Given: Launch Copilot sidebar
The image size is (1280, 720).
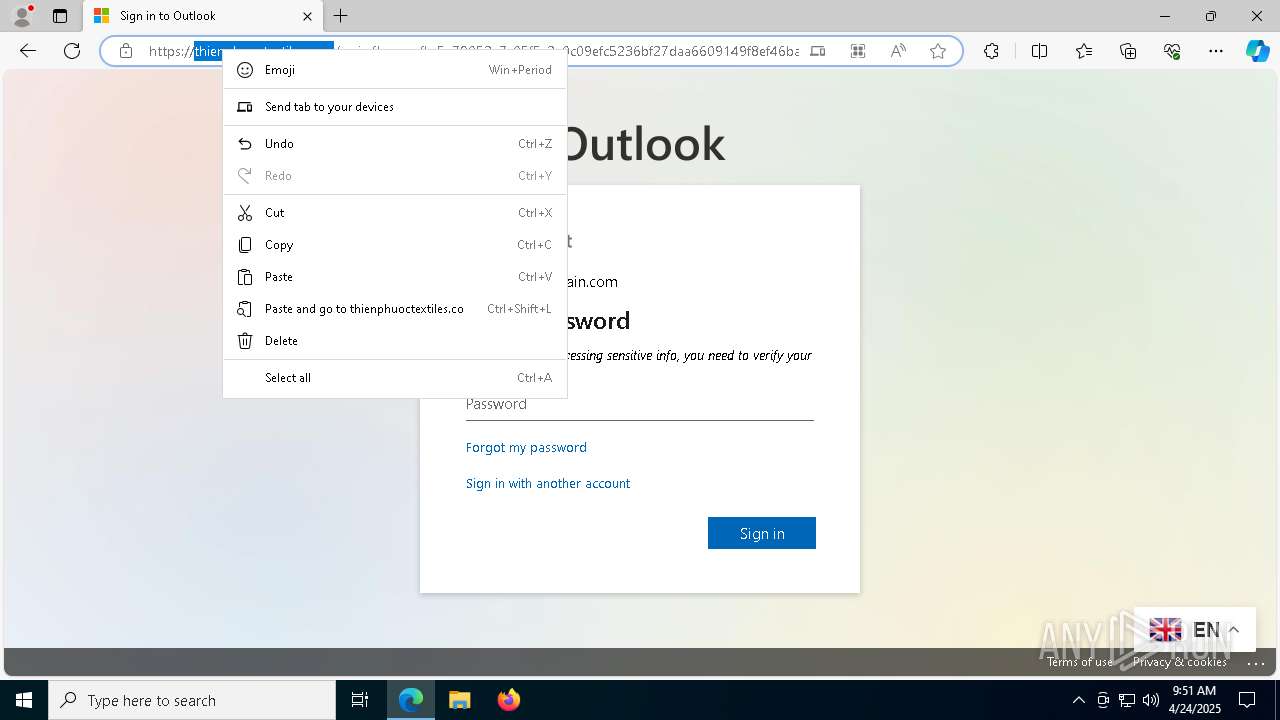Looking at the screenshot, I should [1257, 51].
